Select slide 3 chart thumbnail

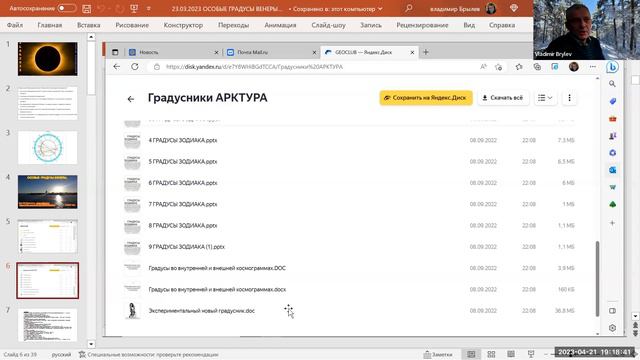pyautogui.click(x=47, y=147)
